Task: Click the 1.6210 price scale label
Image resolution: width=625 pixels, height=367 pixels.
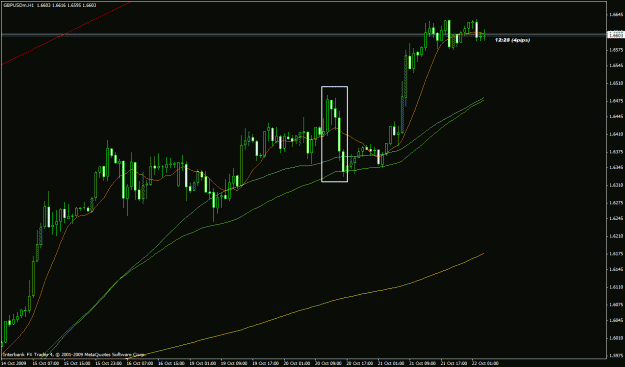Action: pyautogui.click(x=616, y=236)
